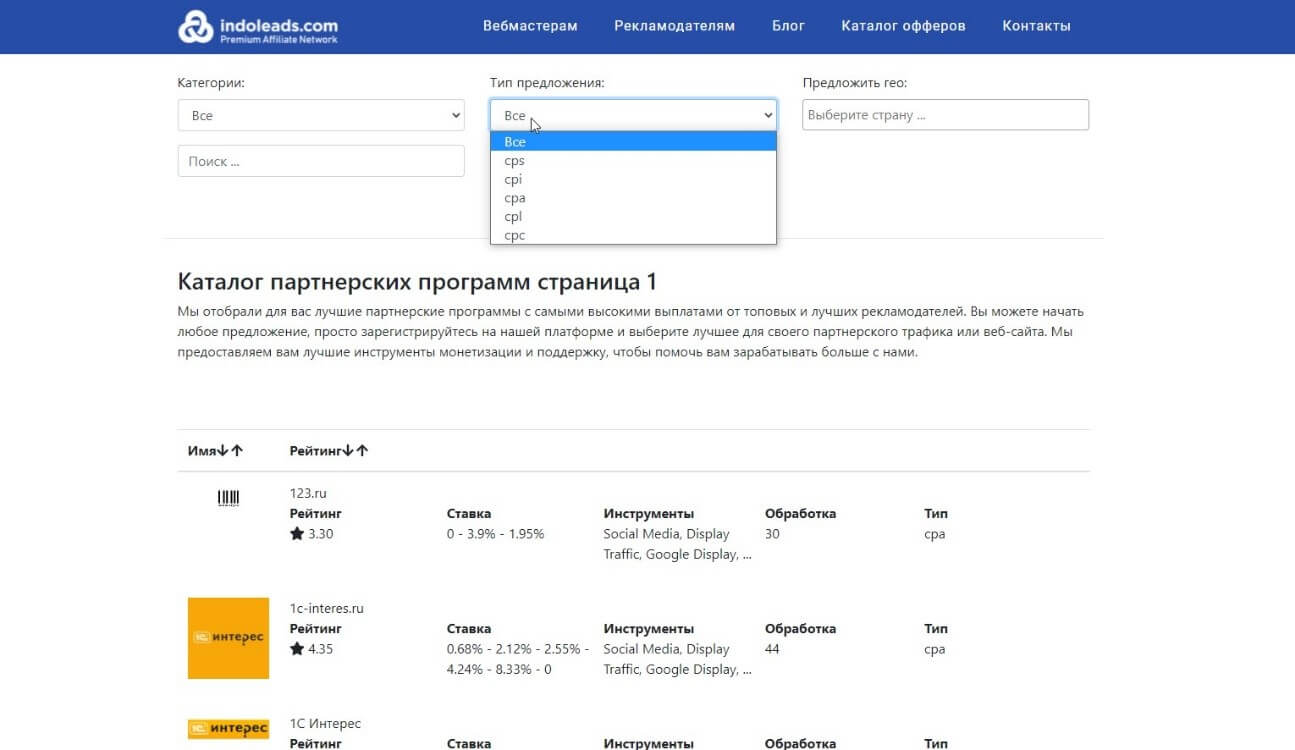Click the indoleads.com logo
This screenshot has width=1295, height=750.
[258, 27]
